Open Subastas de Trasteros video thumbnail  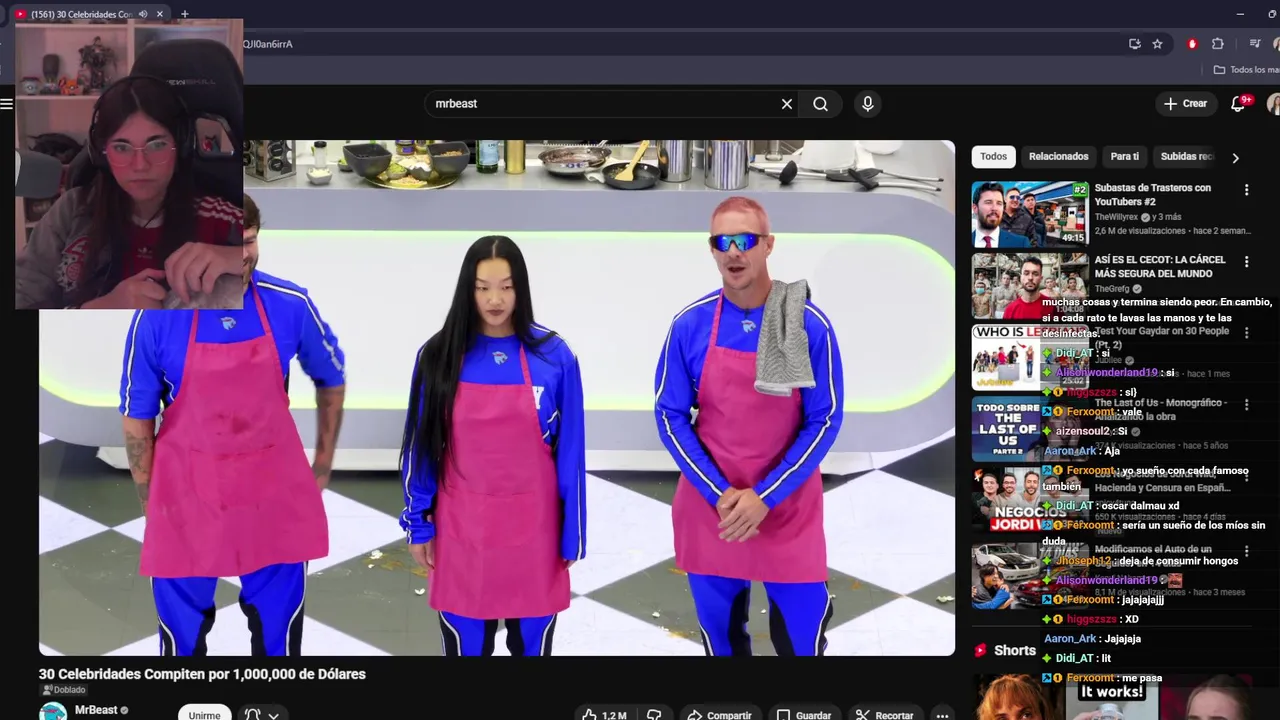1030,214
